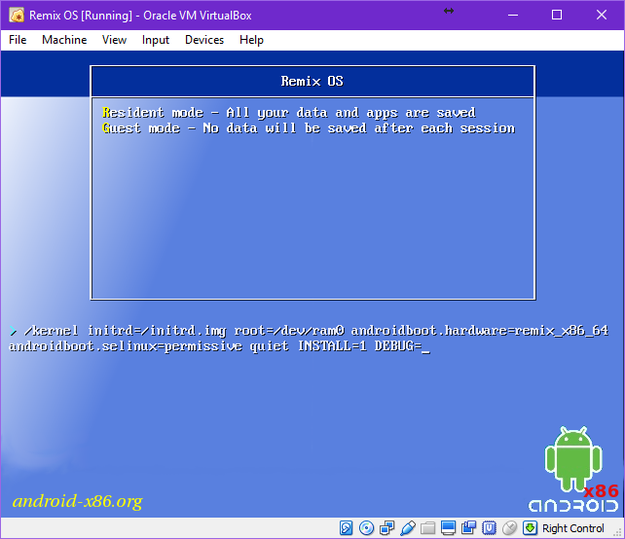Click the Right Control host key label
625x539 pixels.
[x=573, y=528]
